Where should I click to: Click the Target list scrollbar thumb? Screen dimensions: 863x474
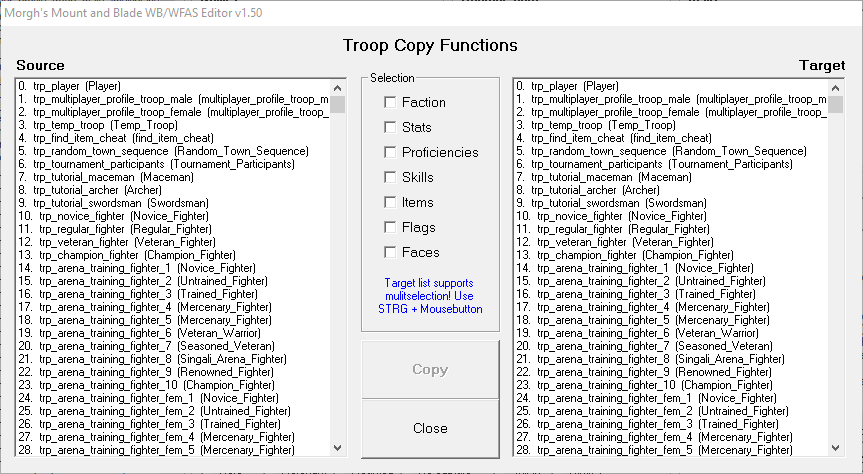pyautogui.click(x=835, y=104)
